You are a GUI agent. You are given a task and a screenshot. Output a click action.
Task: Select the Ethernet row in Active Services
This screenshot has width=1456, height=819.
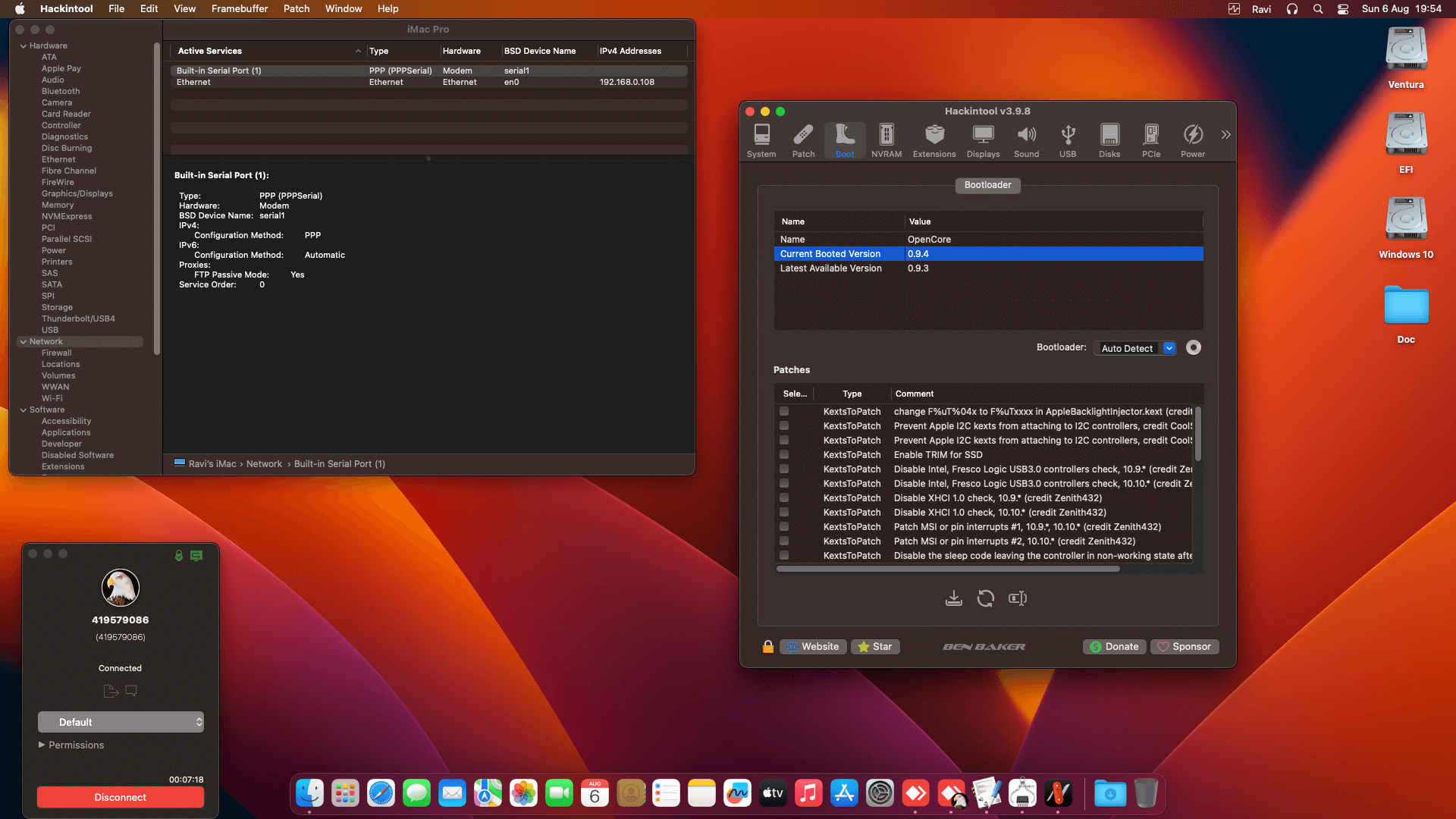click(x=429, y=83)
